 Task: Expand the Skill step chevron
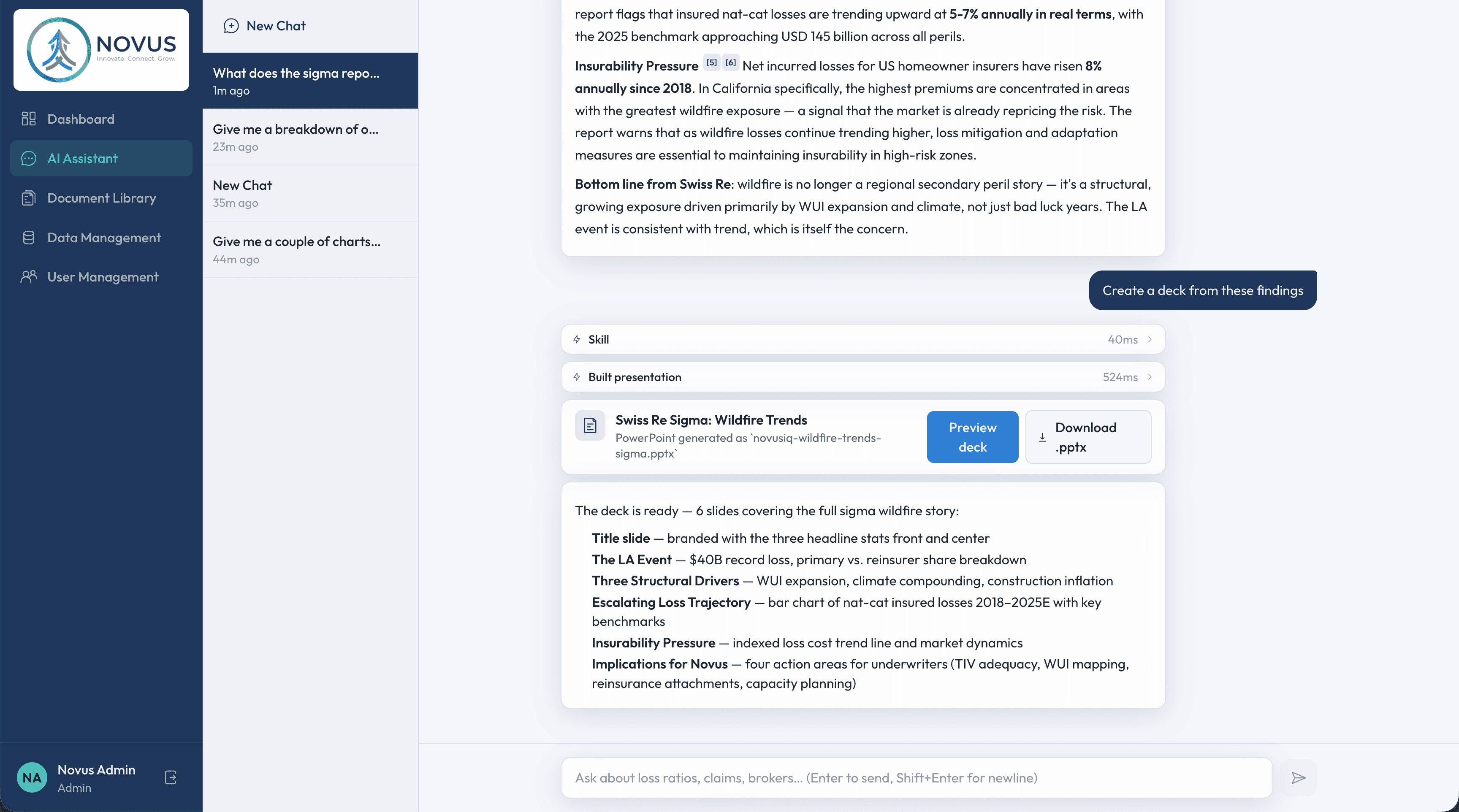1150,339
